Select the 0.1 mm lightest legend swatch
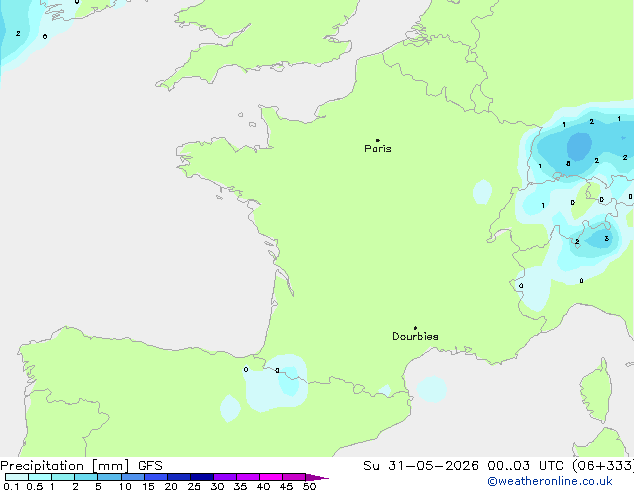Viewport: 634px width, 490px height. point(17,477)
